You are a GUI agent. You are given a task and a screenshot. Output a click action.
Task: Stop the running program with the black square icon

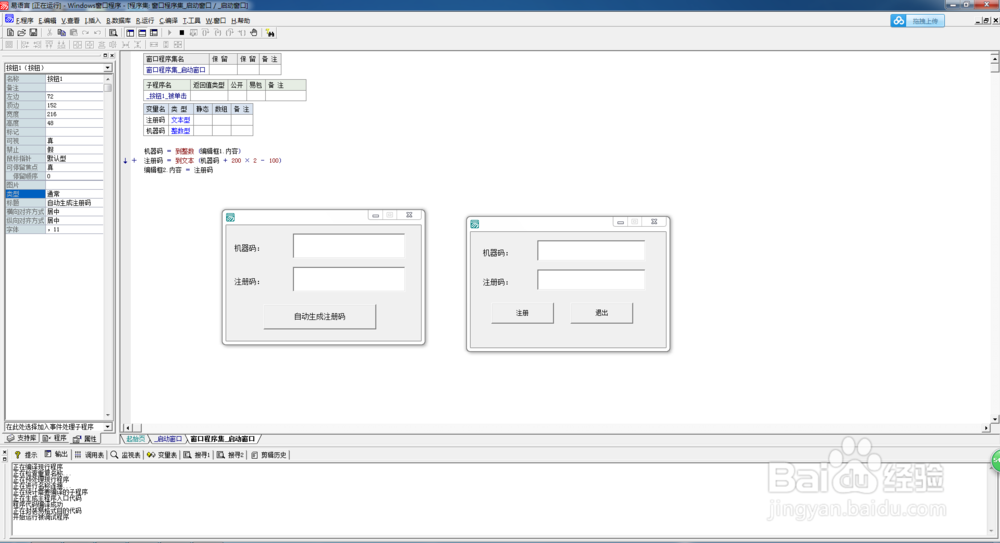(182, 33)
